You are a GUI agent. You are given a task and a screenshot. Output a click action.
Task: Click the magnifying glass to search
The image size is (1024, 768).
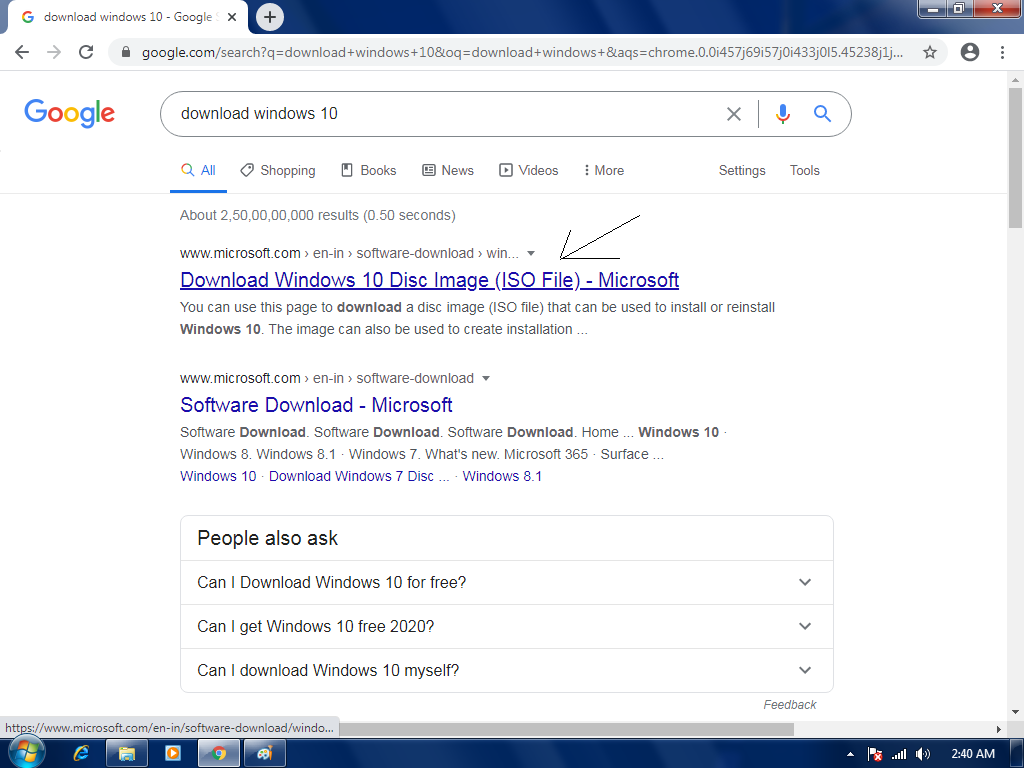tap(822, 114)
